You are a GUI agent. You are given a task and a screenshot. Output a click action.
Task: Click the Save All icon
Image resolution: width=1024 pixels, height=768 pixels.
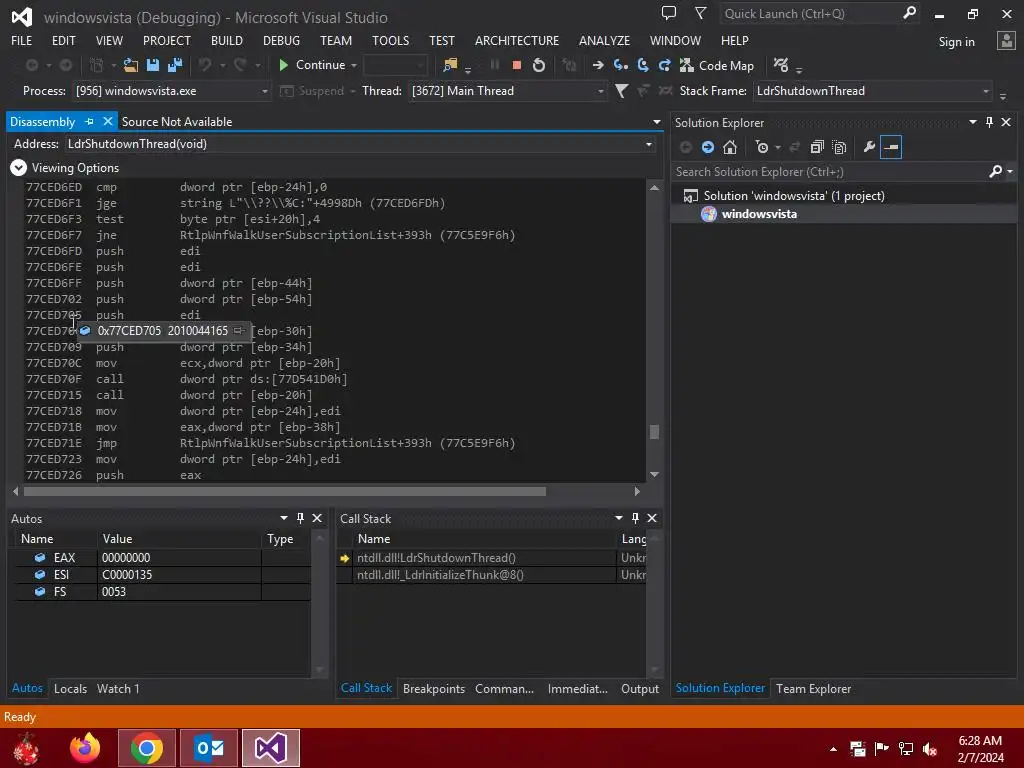[x=175, y=65]
